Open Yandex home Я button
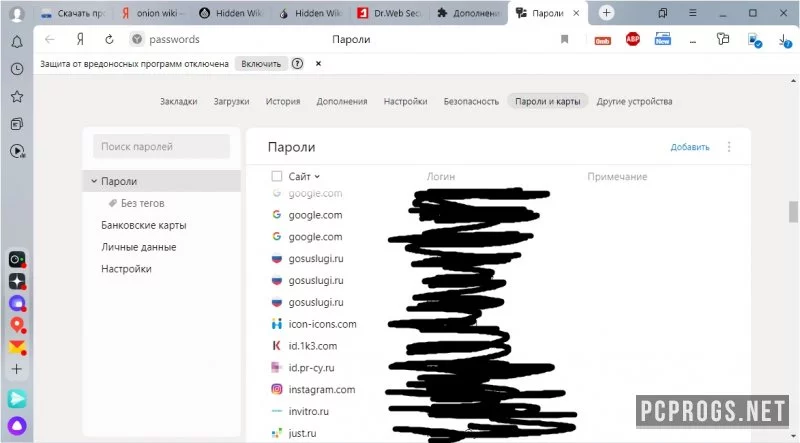 click(80, 39)
